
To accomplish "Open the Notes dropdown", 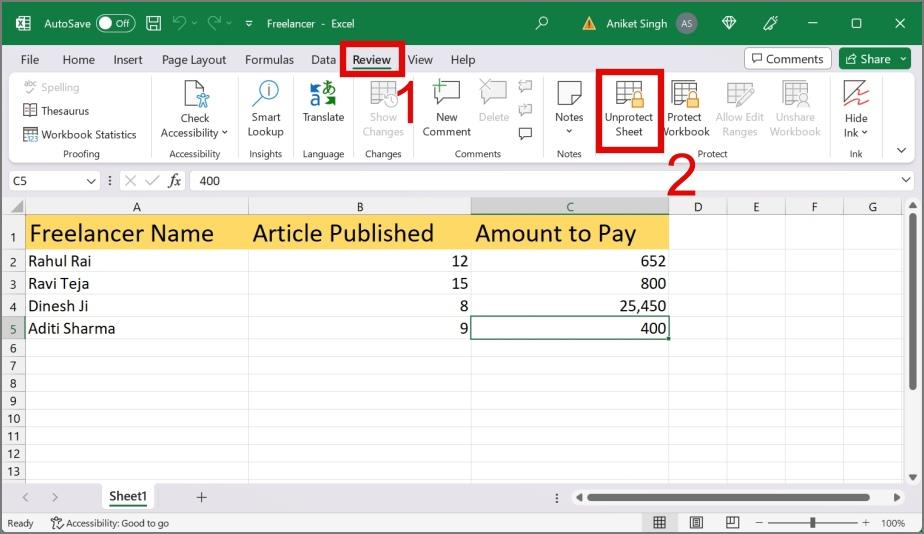I will coord(569,131).
